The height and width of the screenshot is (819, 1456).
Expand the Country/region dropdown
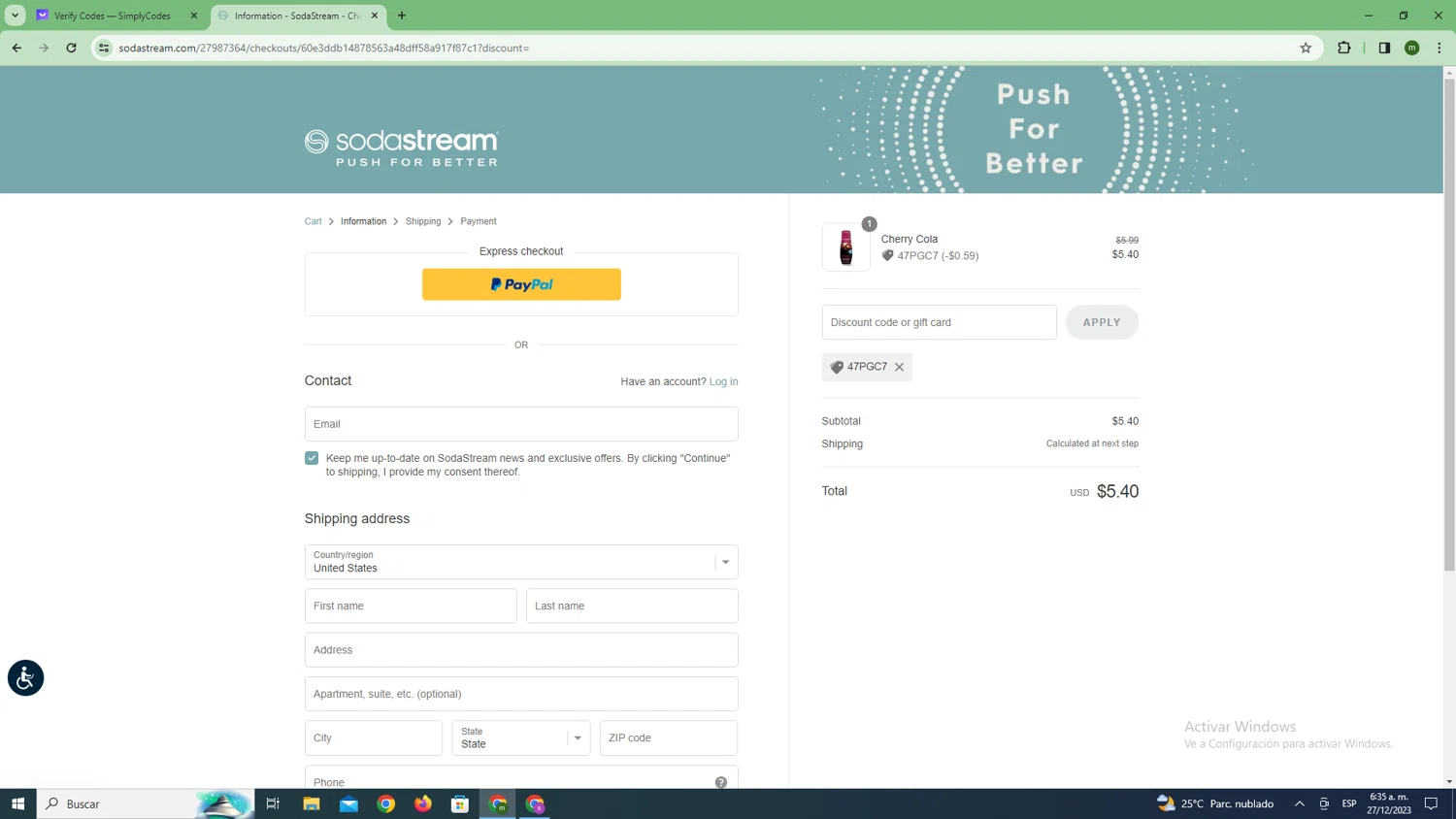[521, 562]
